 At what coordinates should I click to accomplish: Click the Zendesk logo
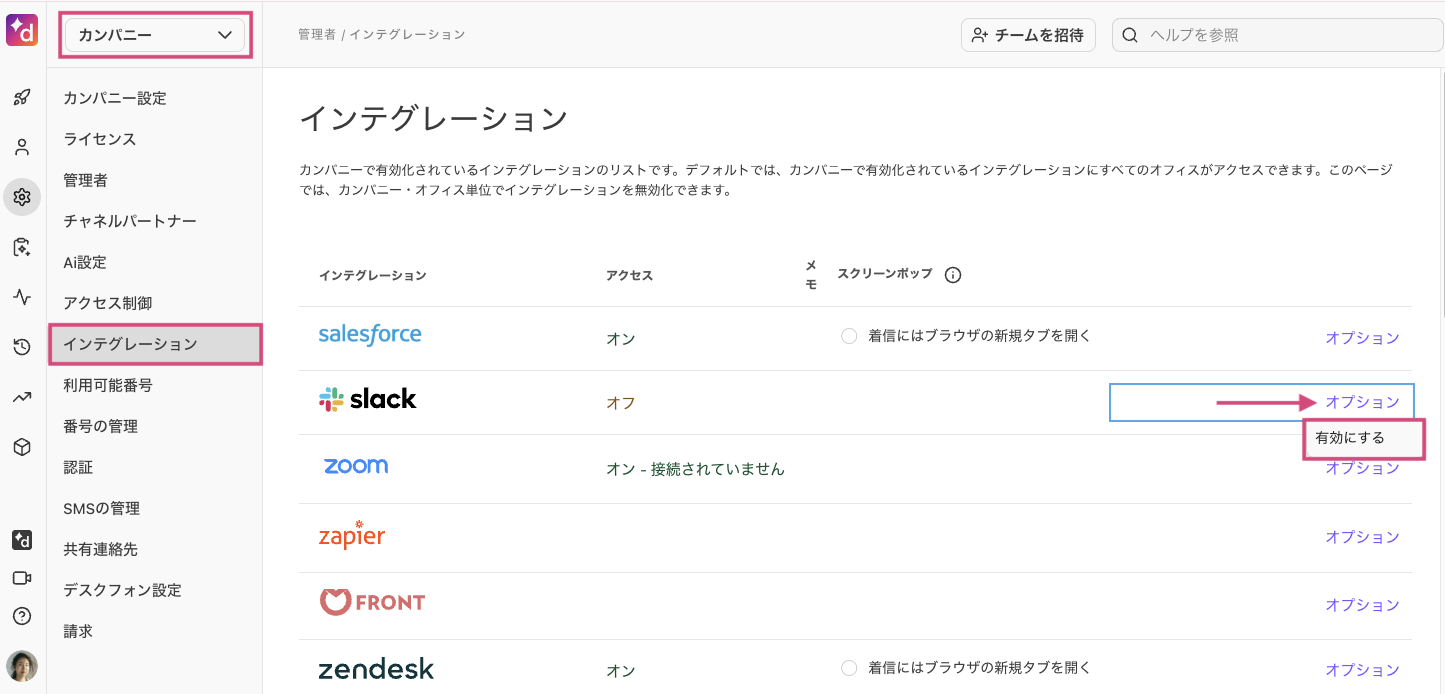pos(376,669)
